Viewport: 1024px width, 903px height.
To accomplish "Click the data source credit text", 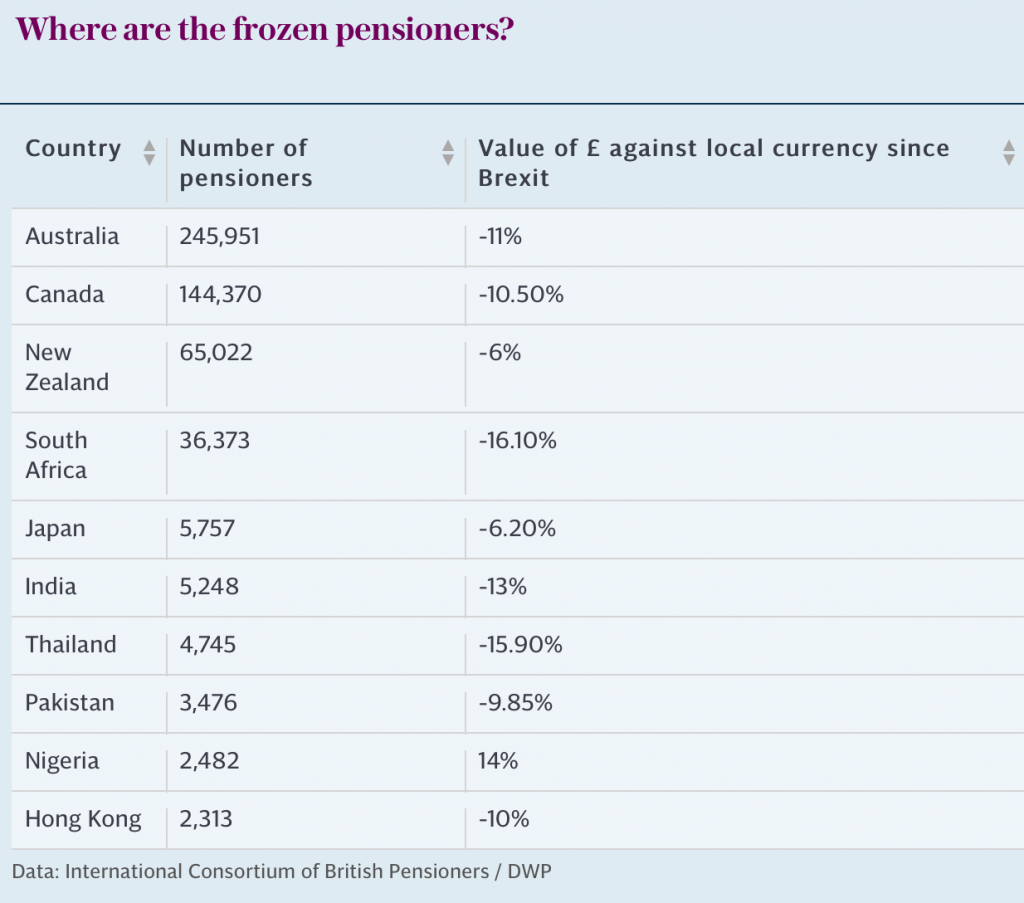I will [282, 871].
